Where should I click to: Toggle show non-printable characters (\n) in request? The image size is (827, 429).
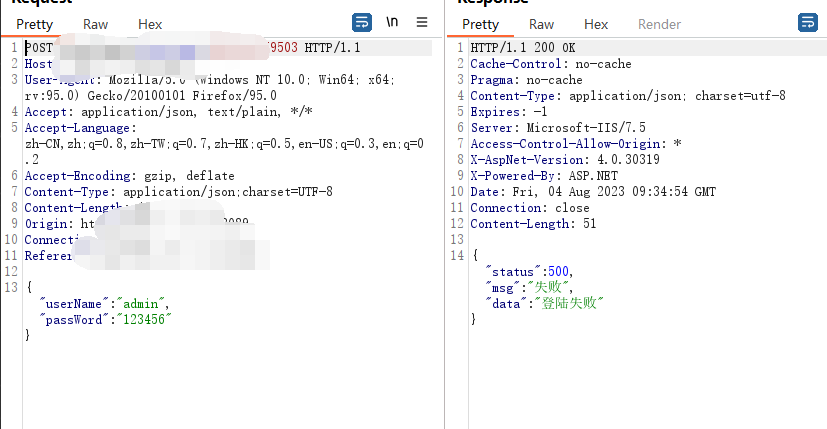[393, 22]
